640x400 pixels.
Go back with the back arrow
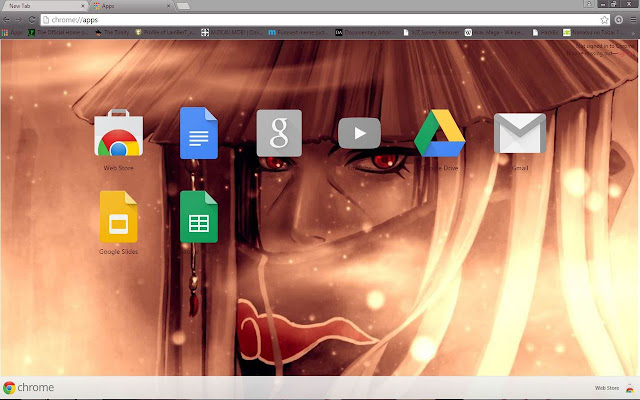click(7, 20)
